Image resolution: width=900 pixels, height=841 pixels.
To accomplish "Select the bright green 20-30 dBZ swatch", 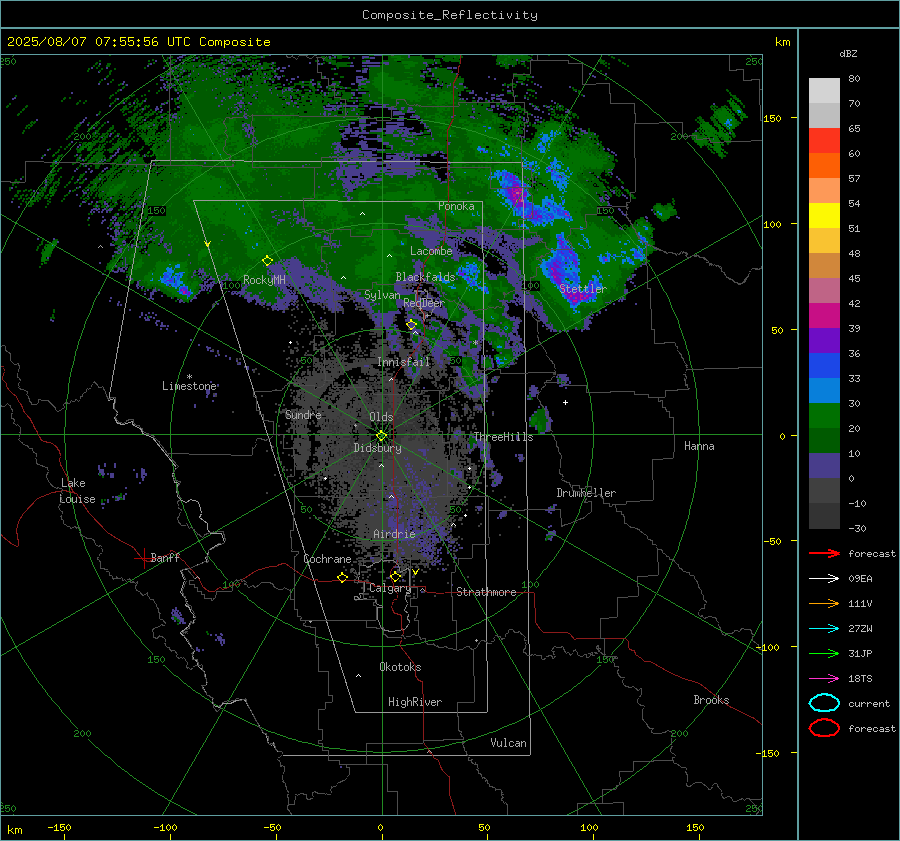I will click(824, 415).
